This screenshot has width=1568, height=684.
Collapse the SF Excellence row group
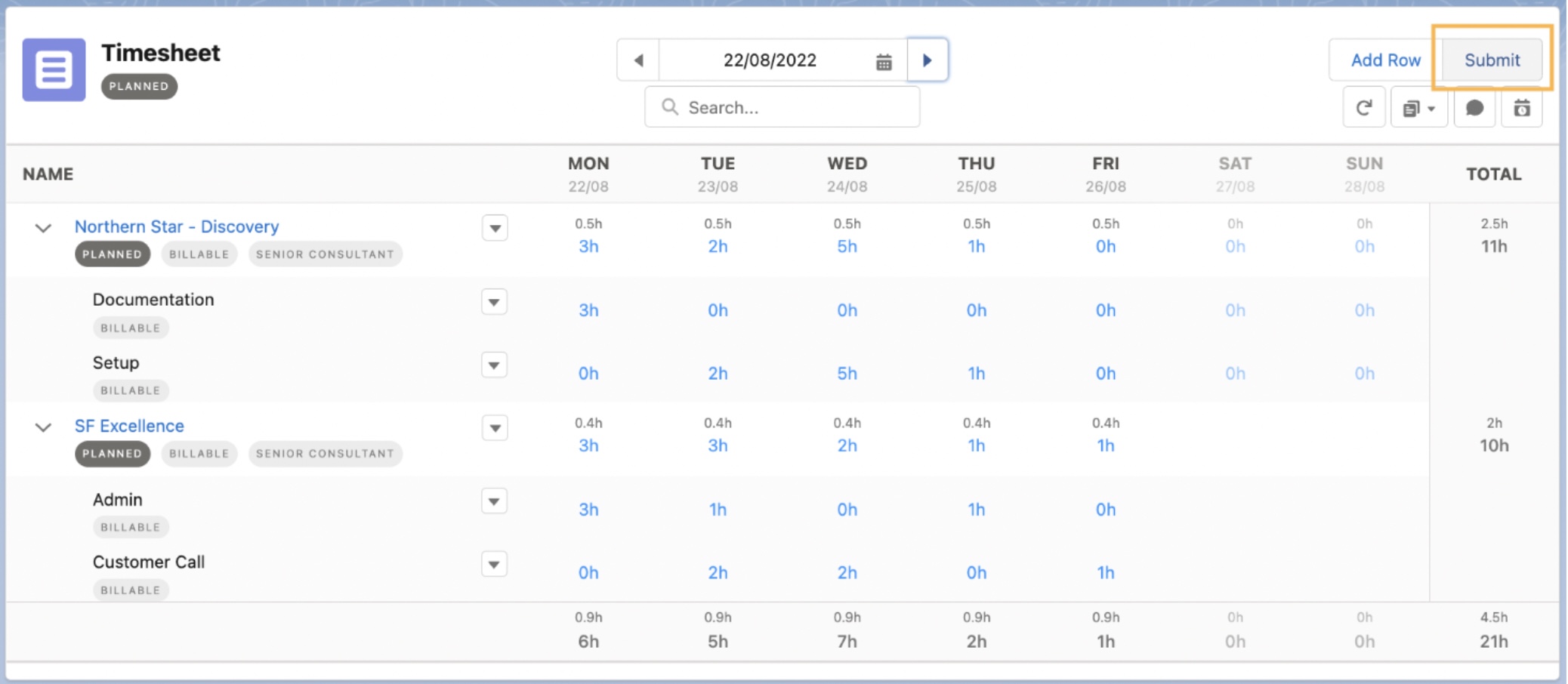[x=43, y=427]
